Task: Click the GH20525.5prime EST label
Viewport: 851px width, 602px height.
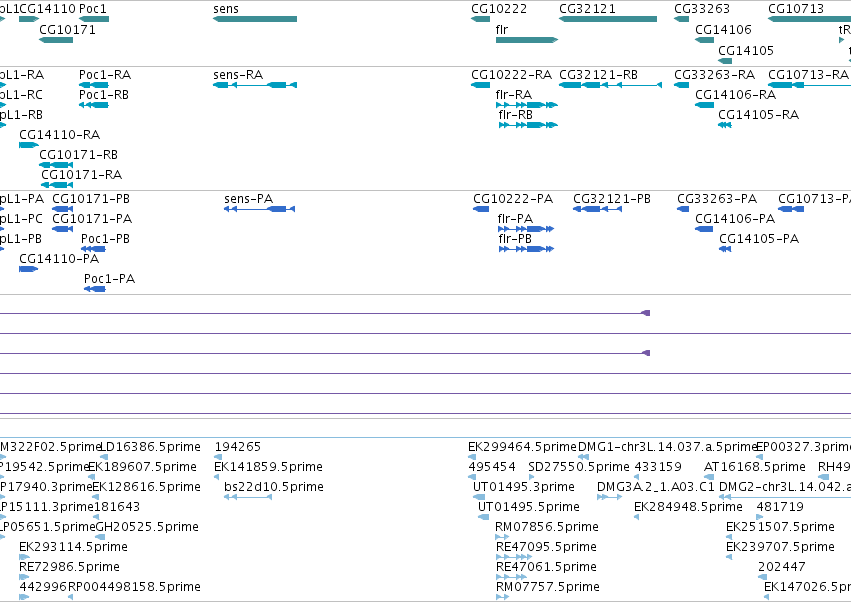Action: 147,527
